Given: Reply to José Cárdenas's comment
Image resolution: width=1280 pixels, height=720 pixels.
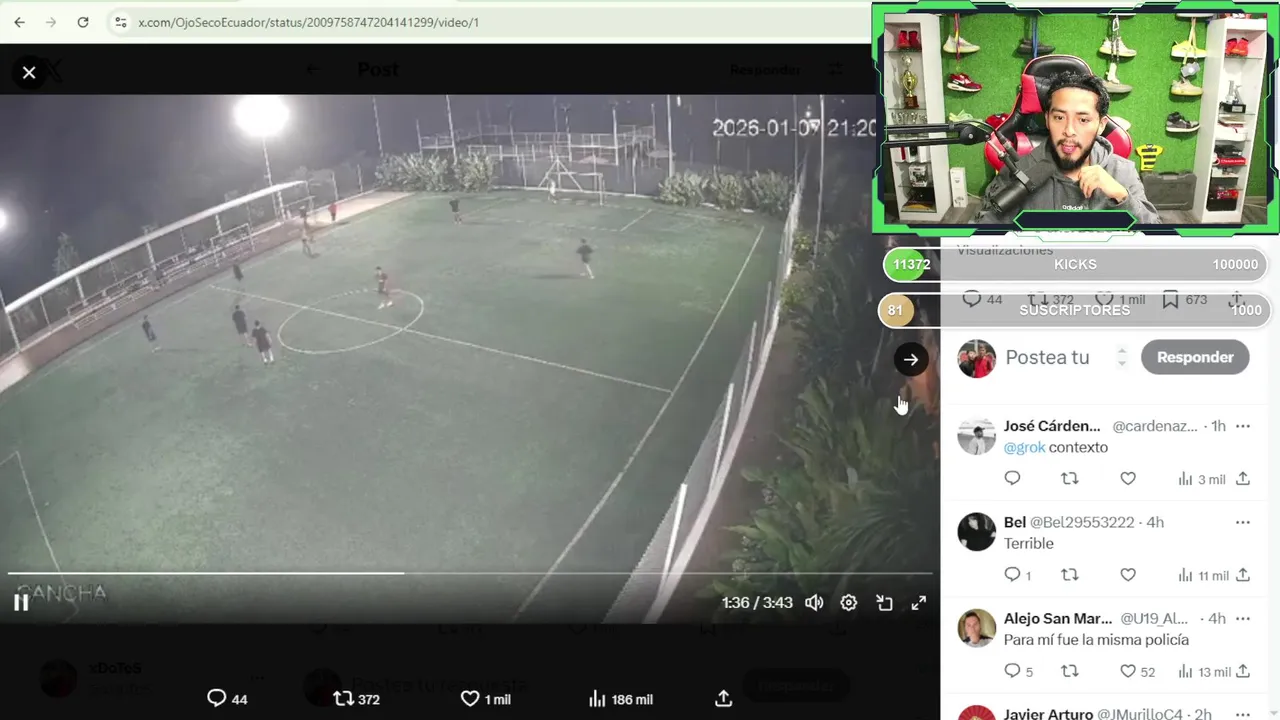Looking at the screenshot, I should pyautogui.click(x=1012, y=479).
